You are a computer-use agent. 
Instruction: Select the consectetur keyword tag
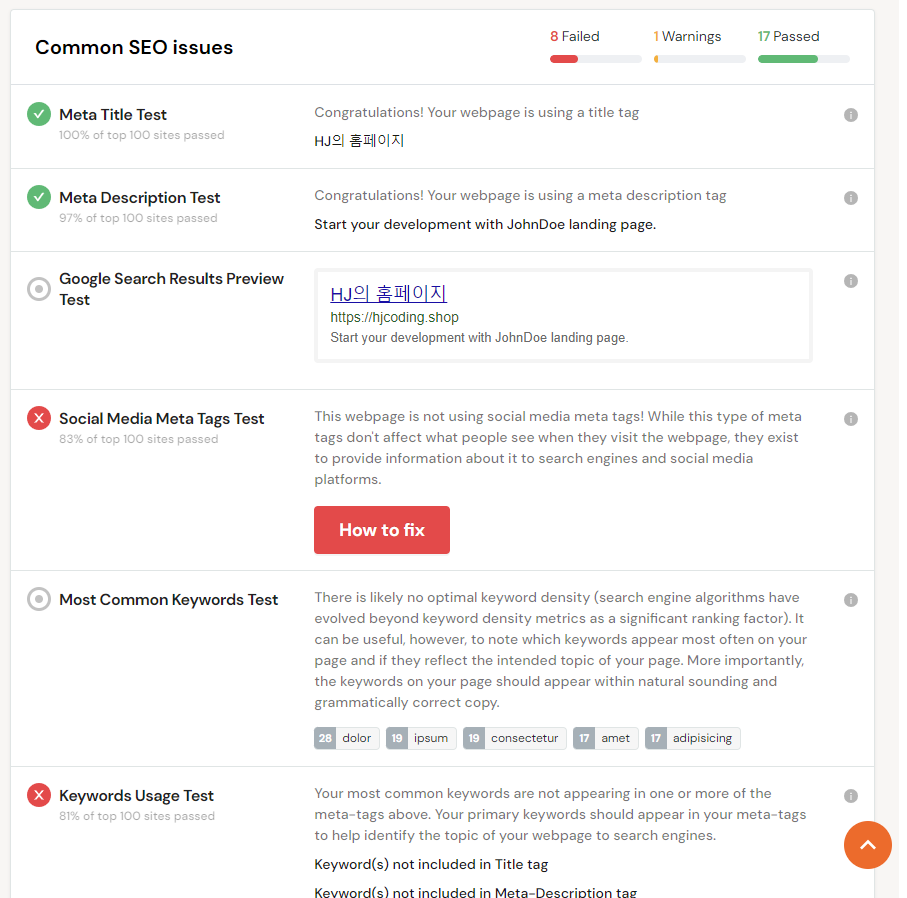[x=514, y=738]
